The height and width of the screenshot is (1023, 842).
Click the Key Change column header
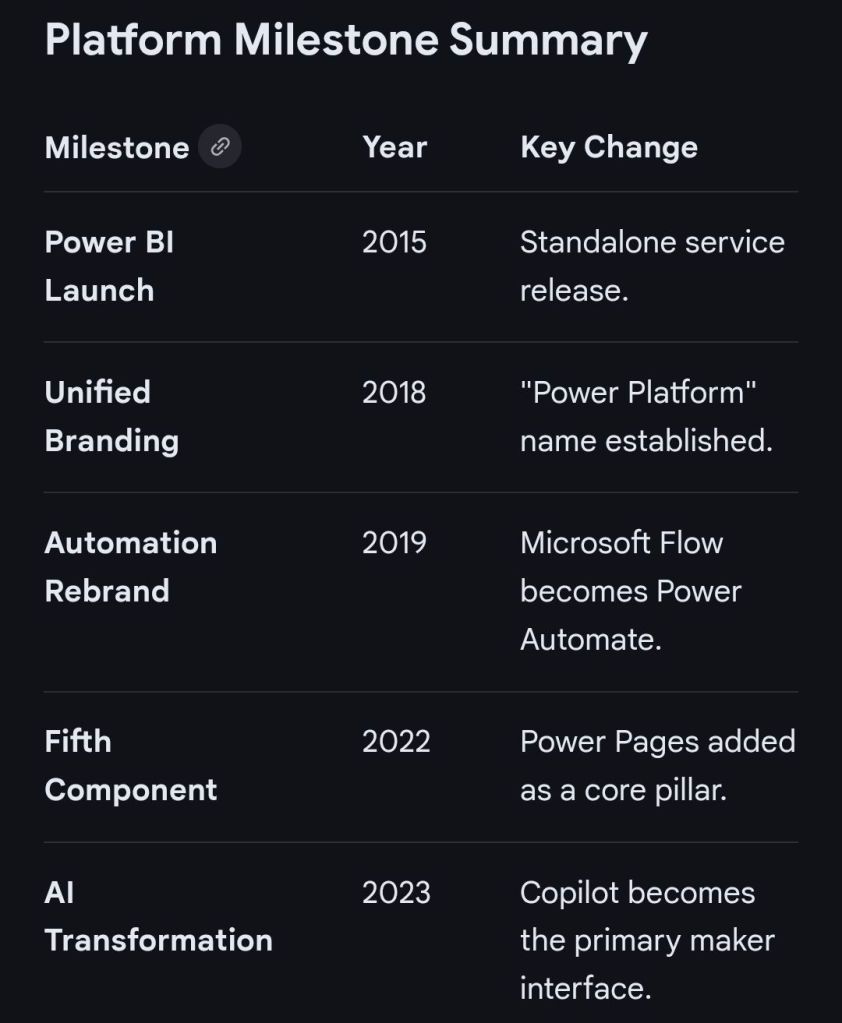click(x=608, y=147)
